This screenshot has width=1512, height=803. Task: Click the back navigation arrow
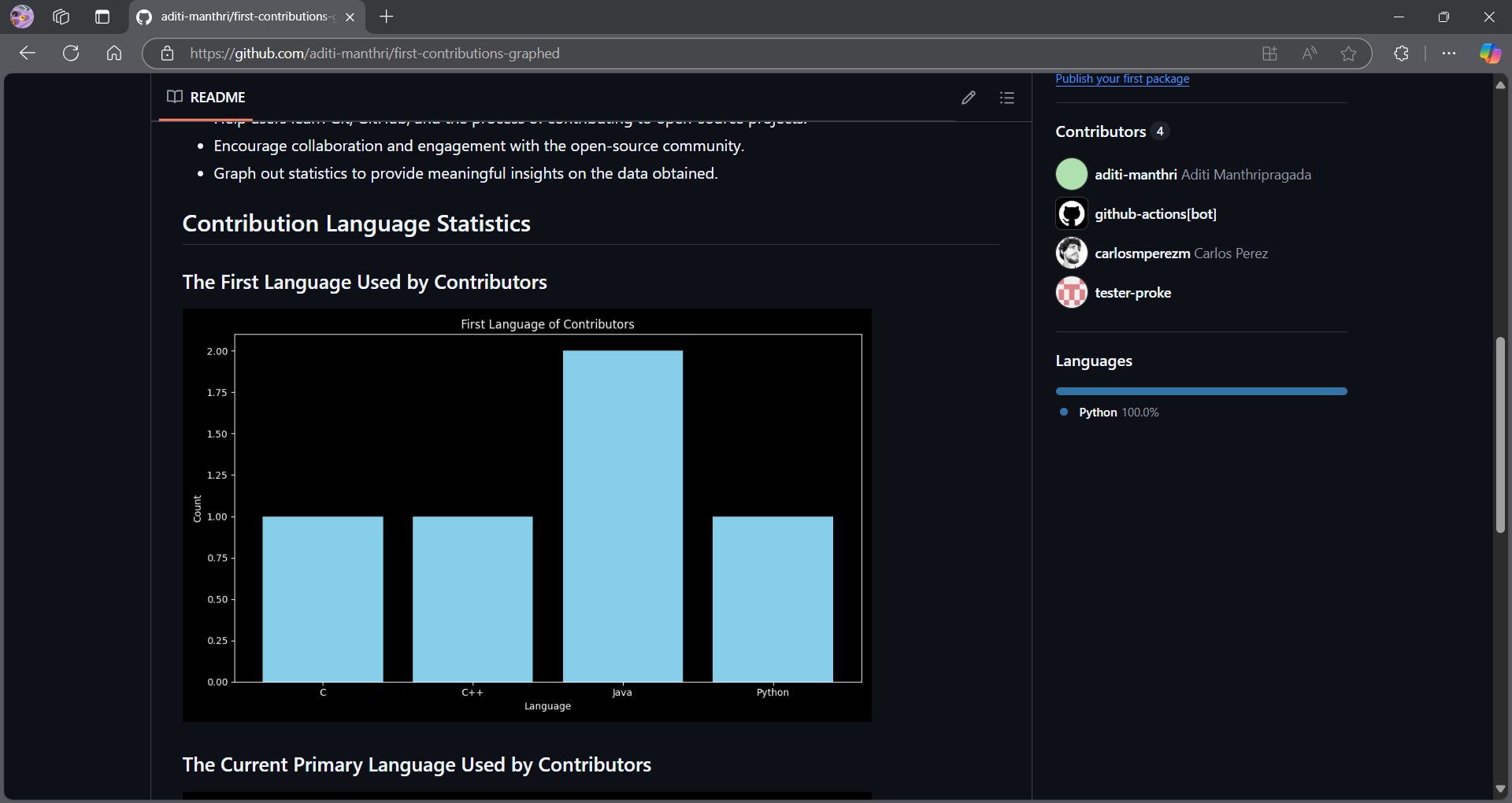(x=28, y=54)
